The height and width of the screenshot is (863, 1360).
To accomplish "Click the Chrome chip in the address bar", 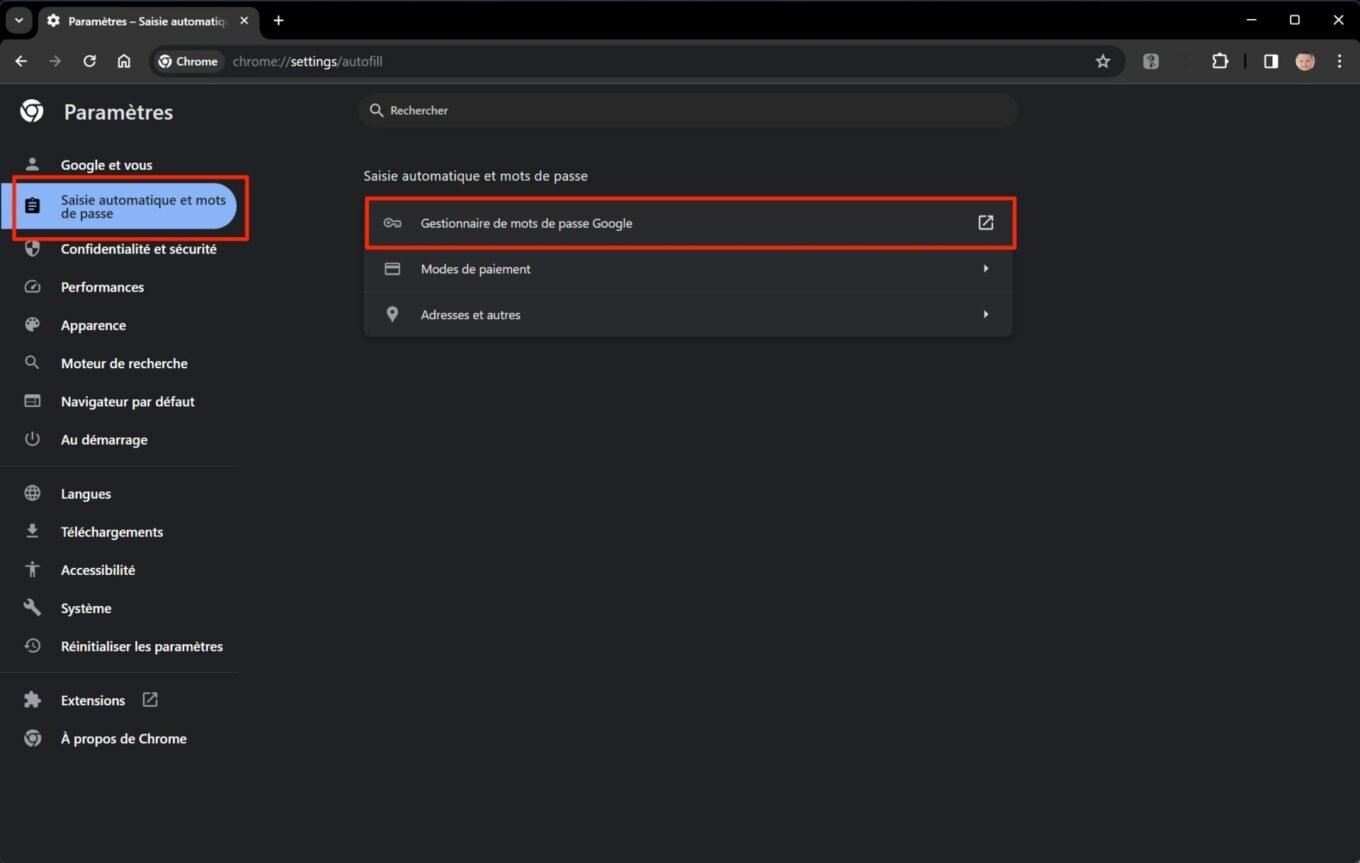I will (188, 61).
